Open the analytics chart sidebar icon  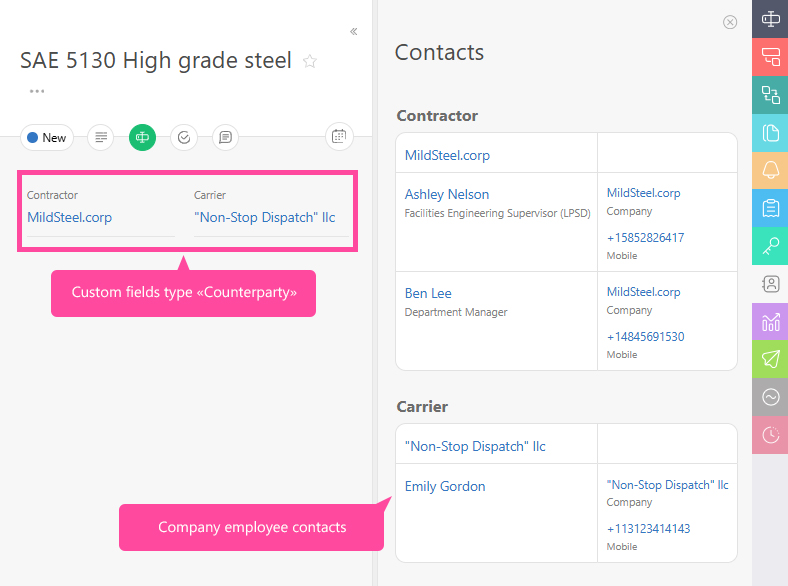pos(770,322)
